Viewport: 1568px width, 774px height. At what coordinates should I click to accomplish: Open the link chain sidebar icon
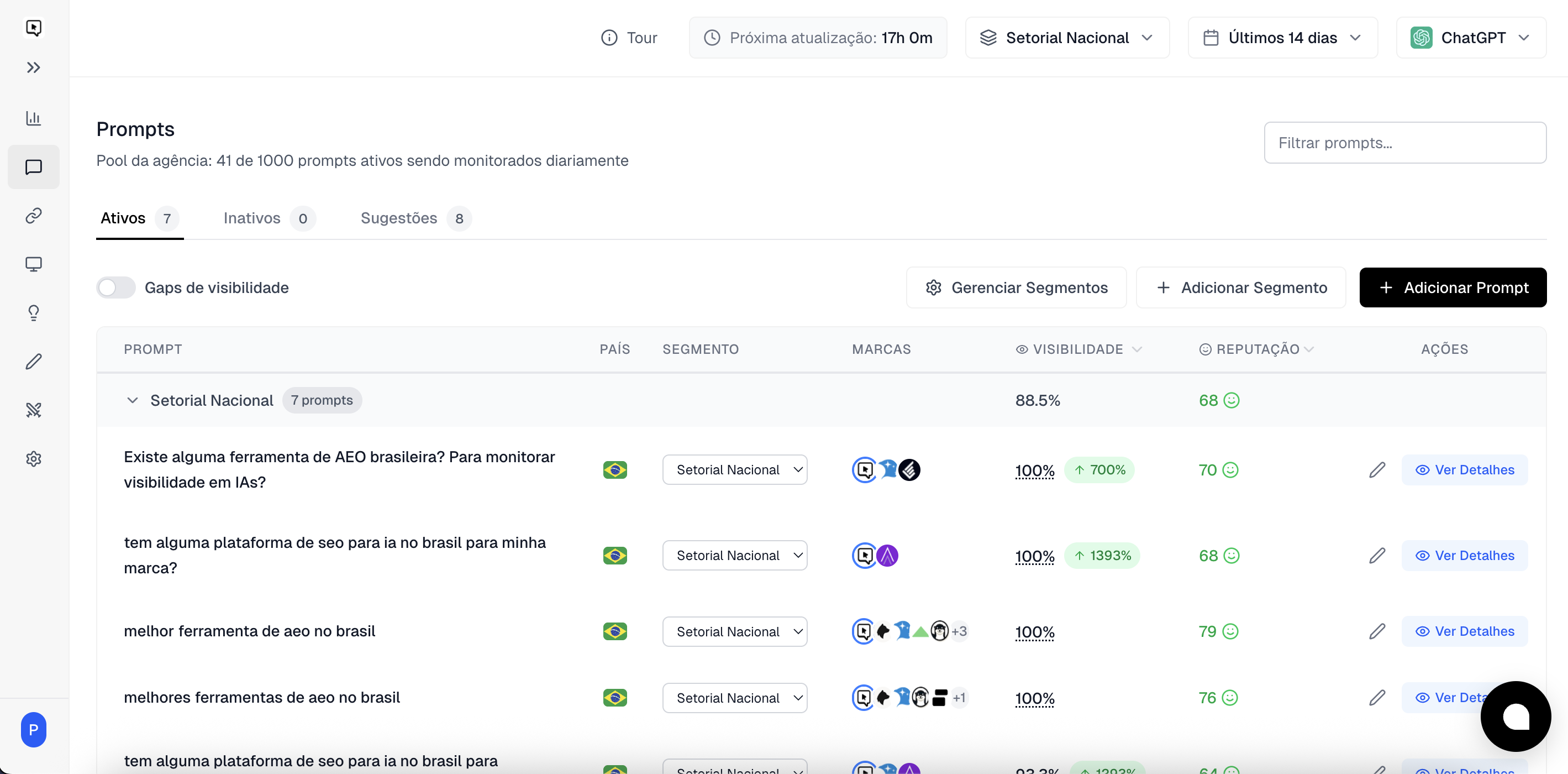tap(34, 216)
